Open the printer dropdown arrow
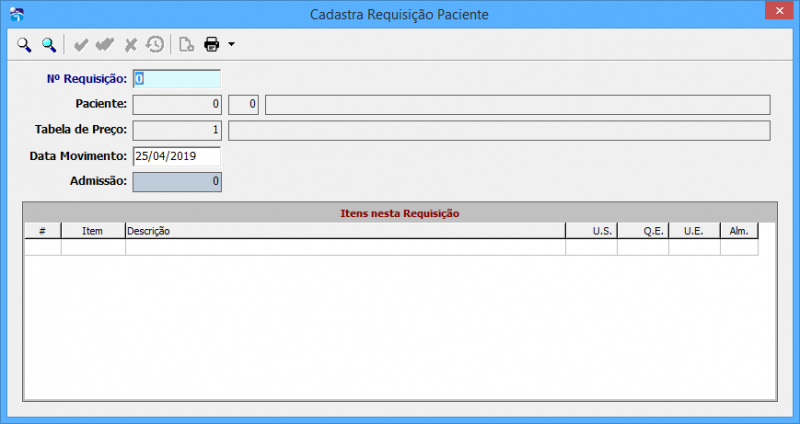 tap(231, 44)
